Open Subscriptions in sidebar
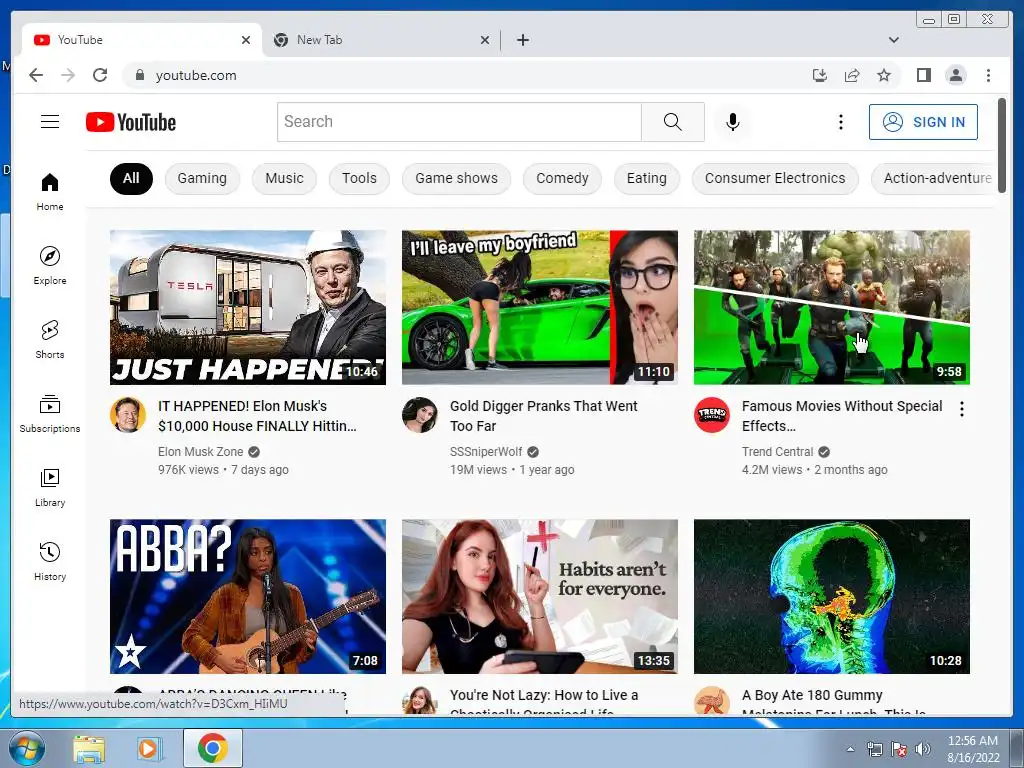The width and height of the screenshot is (1024, 768). (x=50, y=413)
